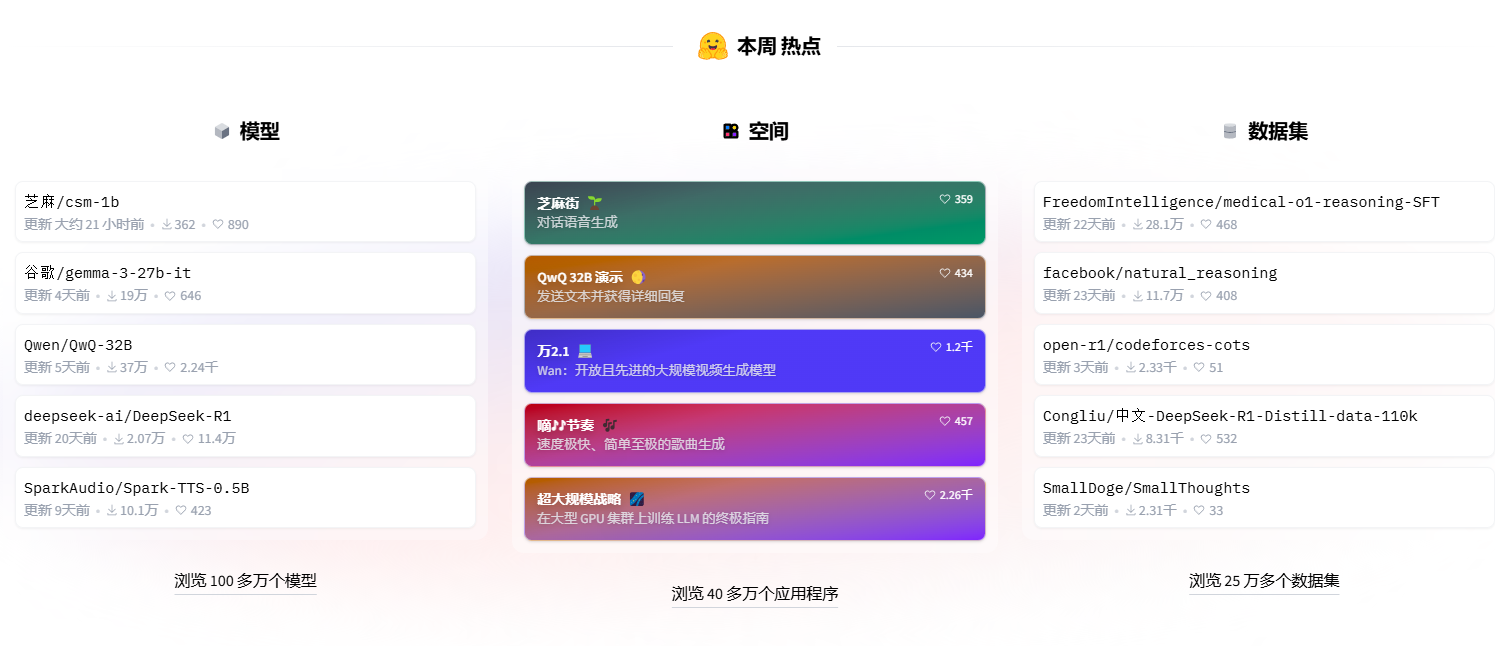Click heart icon on codeforces-cots row
Viewport: 1495px width, 646px height.
pyautogui.click(x=1199, y=368)
